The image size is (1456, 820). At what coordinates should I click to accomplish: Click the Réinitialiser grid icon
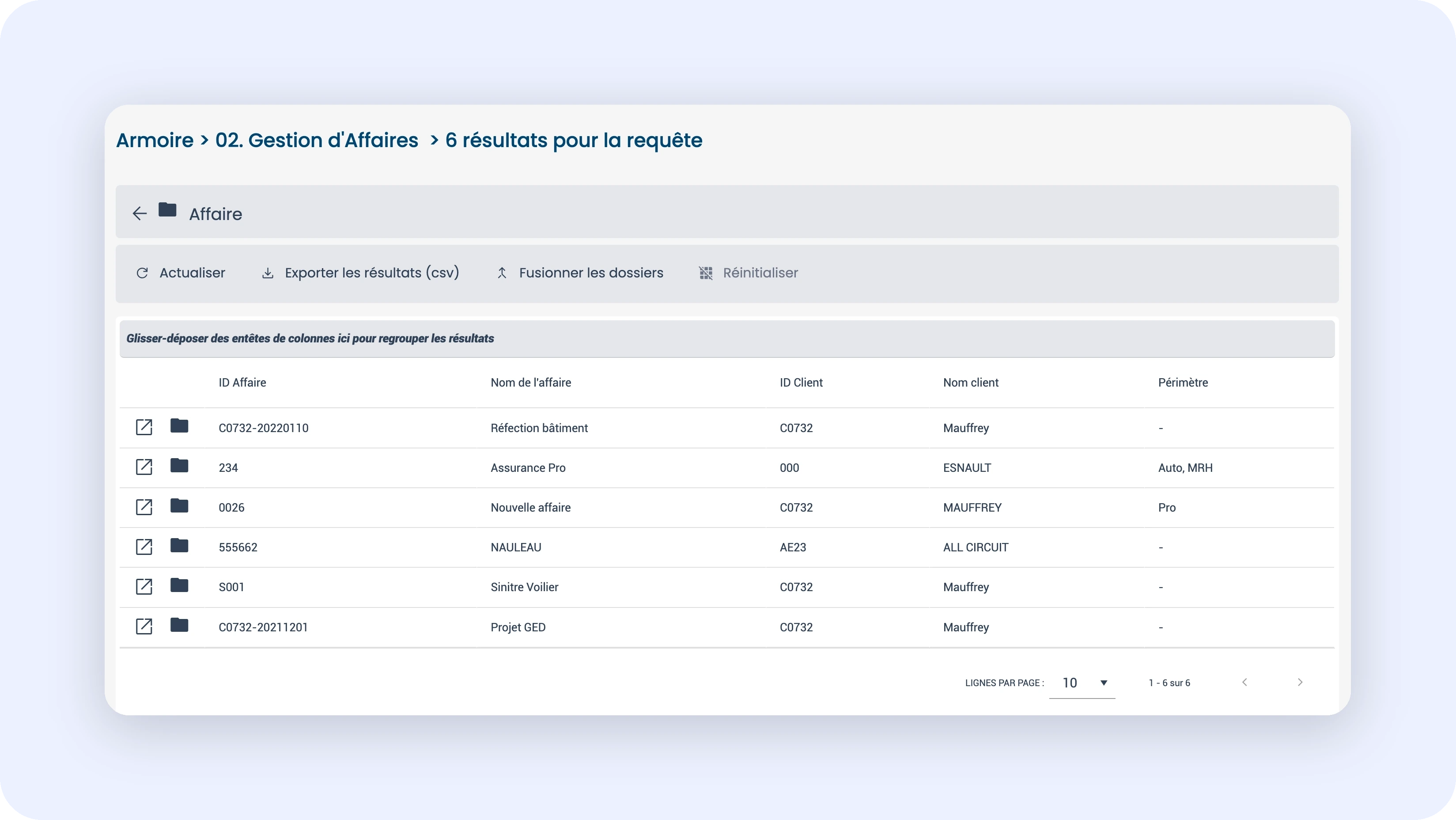706,273
